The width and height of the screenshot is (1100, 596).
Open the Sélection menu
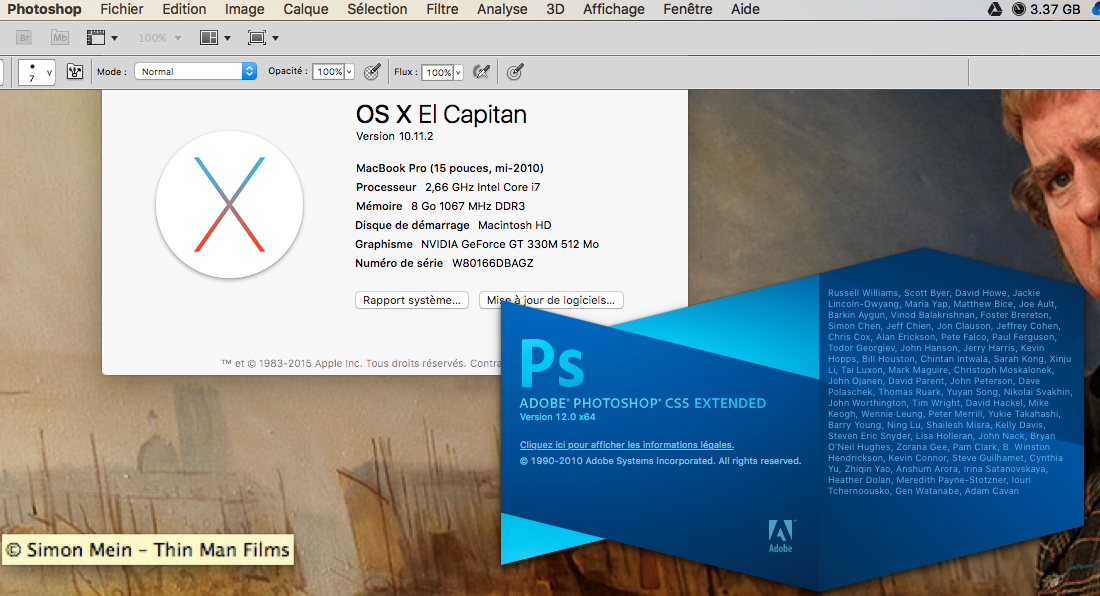click(x=377, y=9)
